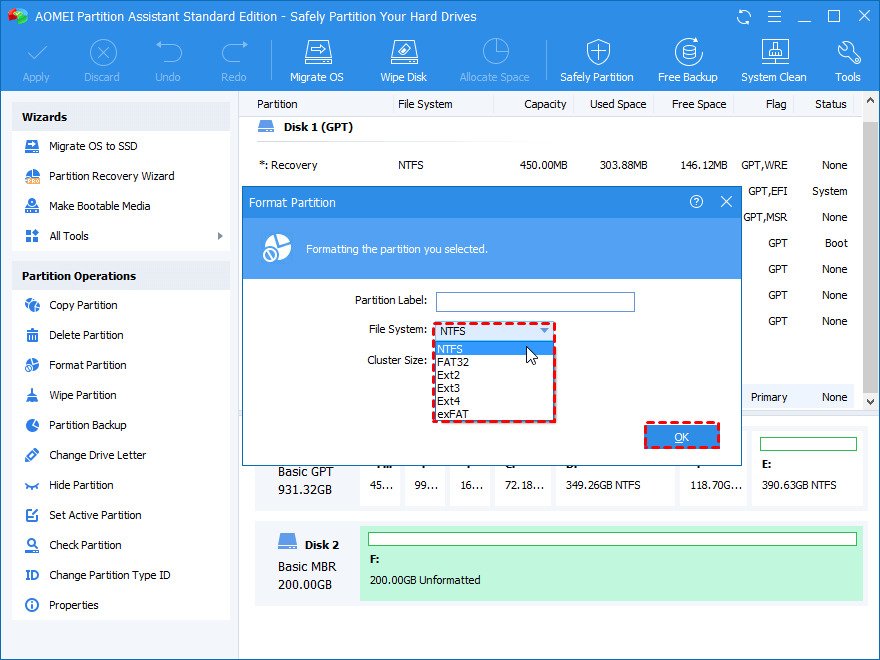Click the help icon in Format Partition dialog
The image size is (880, 660).
[x=696, y=202]
